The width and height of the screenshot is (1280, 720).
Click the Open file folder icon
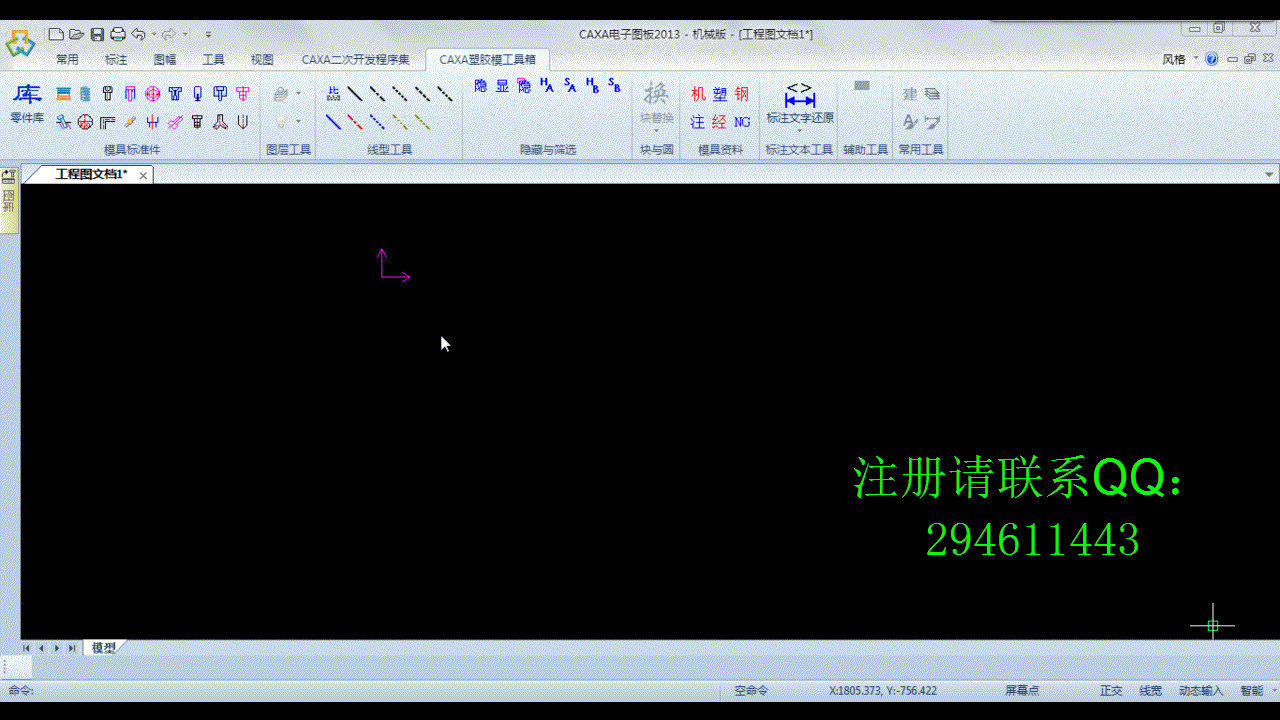77,34
